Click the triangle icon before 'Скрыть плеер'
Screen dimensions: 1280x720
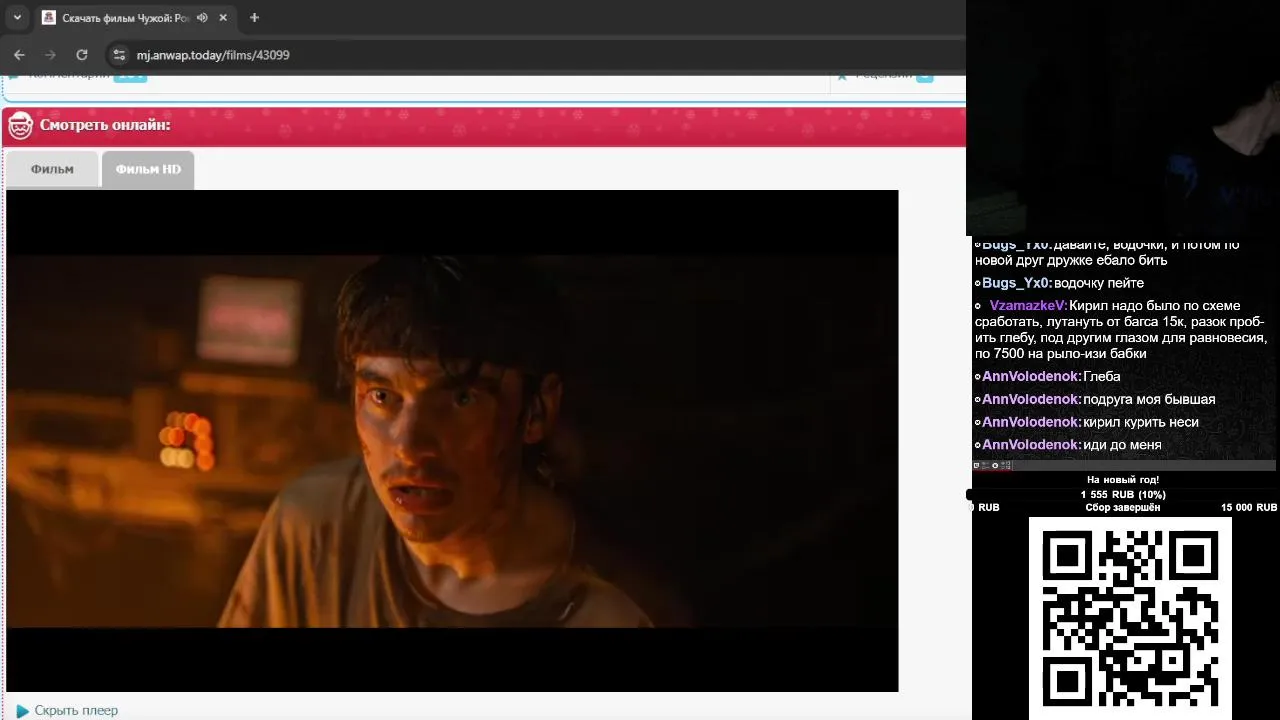[22, 711]
